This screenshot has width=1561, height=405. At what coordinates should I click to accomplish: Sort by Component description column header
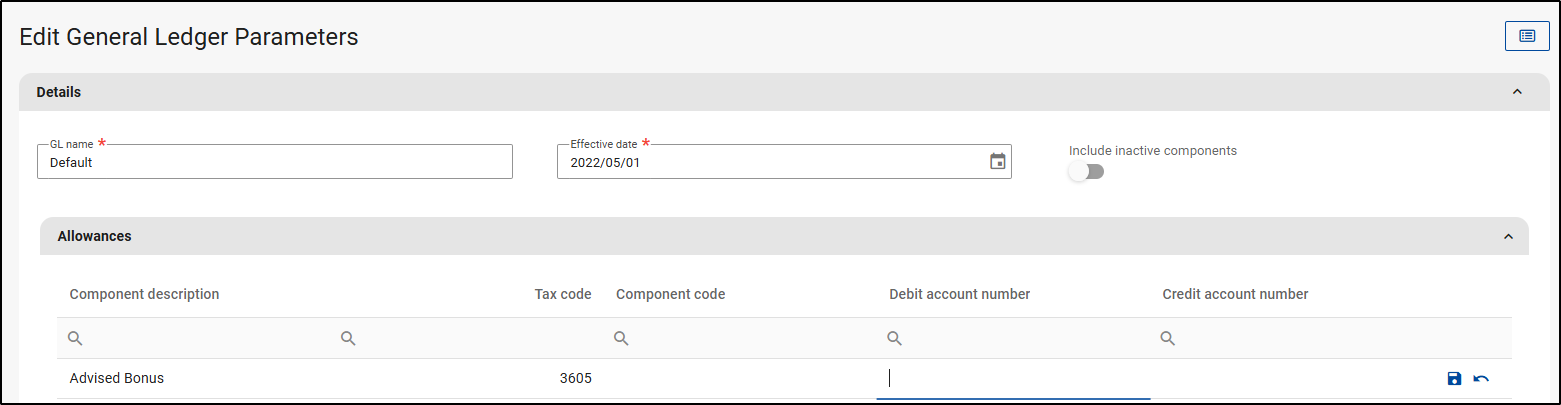pyautogui.click(x=144, y=294)
